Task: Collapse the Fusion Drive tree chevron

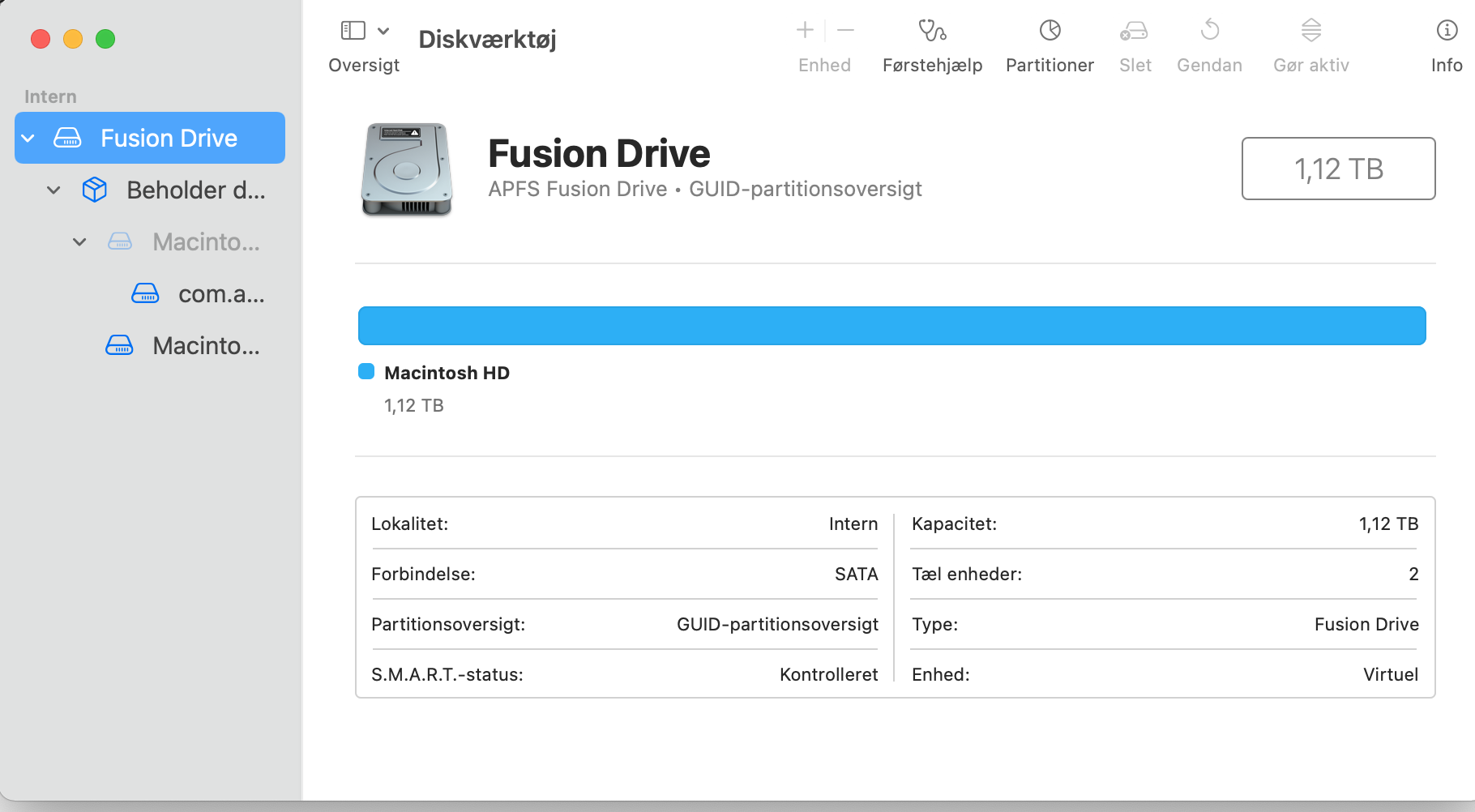Action: click(x=28, y=139)
